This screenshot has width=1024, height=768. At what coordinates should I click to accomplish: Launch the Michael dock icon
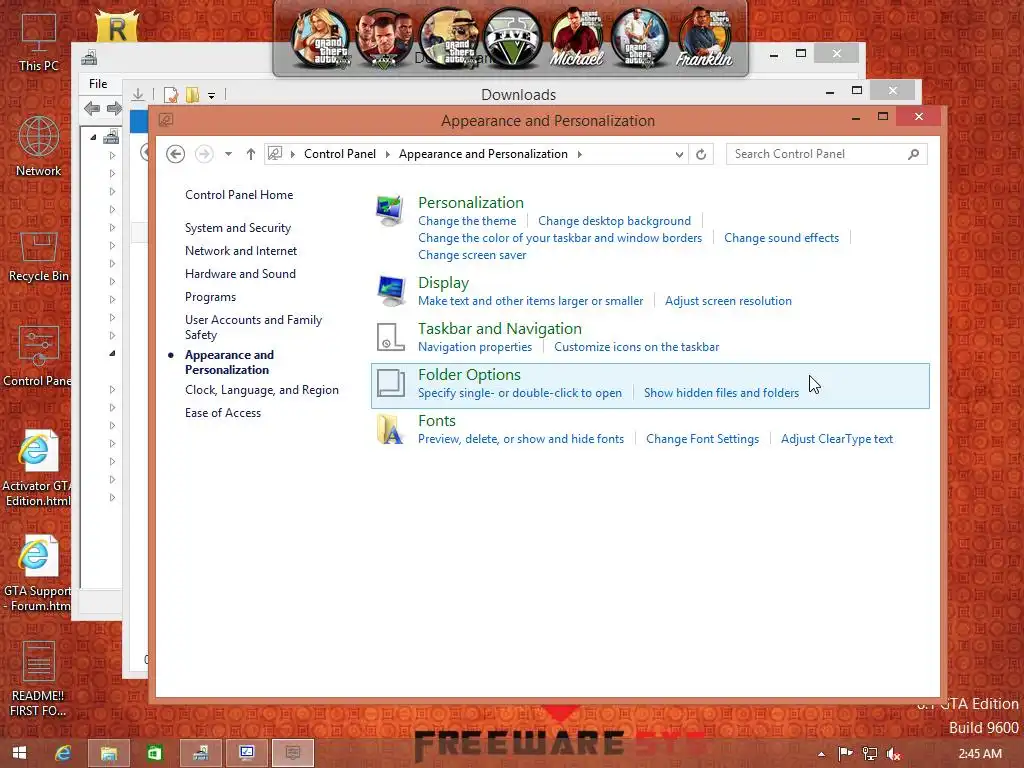click(576, 40)
